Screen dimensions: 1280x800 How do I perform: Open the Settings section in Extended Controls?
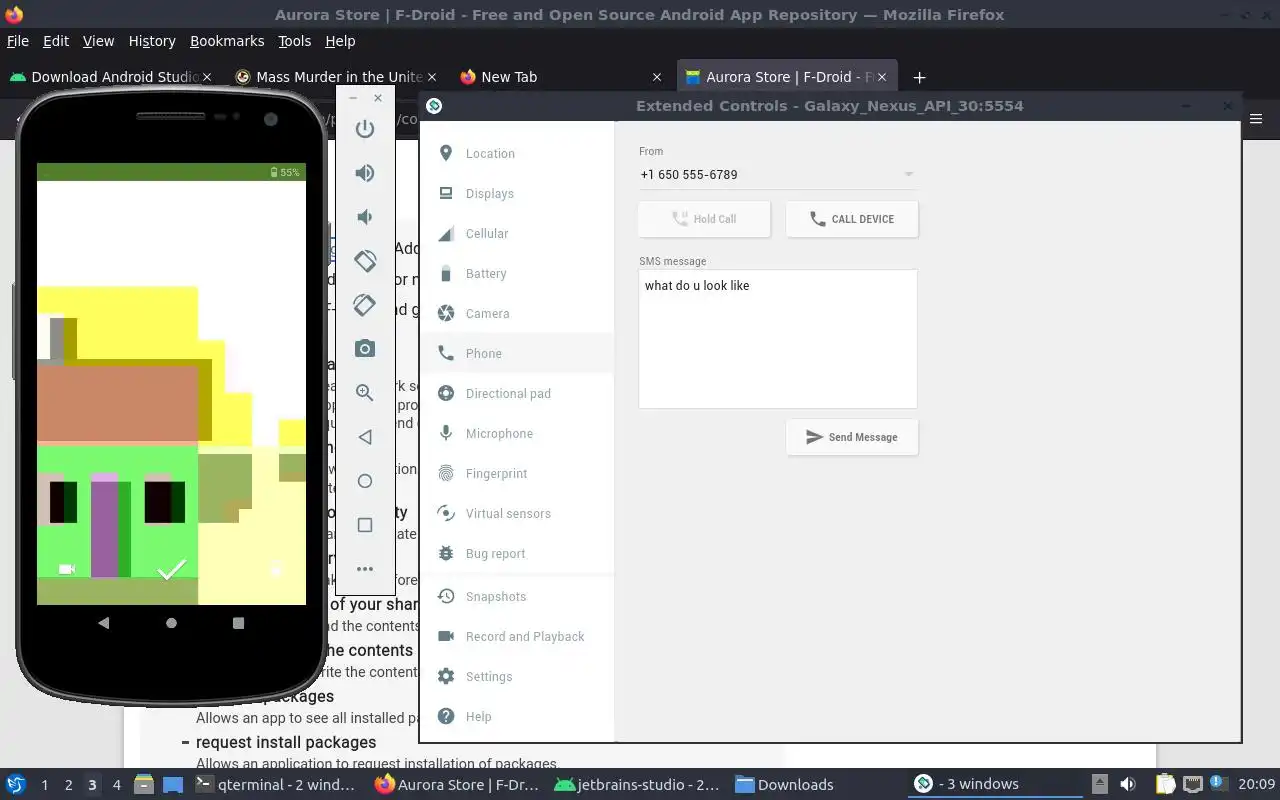click(516, 676)
